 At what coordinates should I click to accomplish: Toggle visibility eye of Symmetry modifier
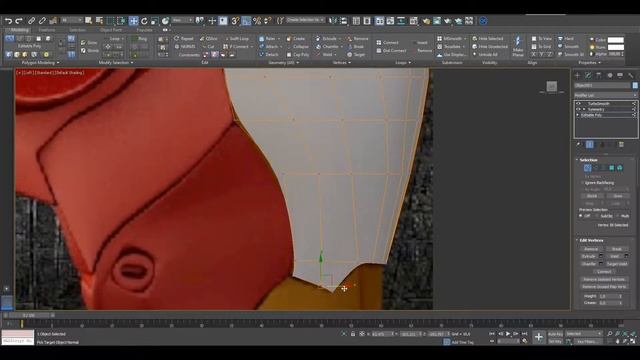(578, 109)
